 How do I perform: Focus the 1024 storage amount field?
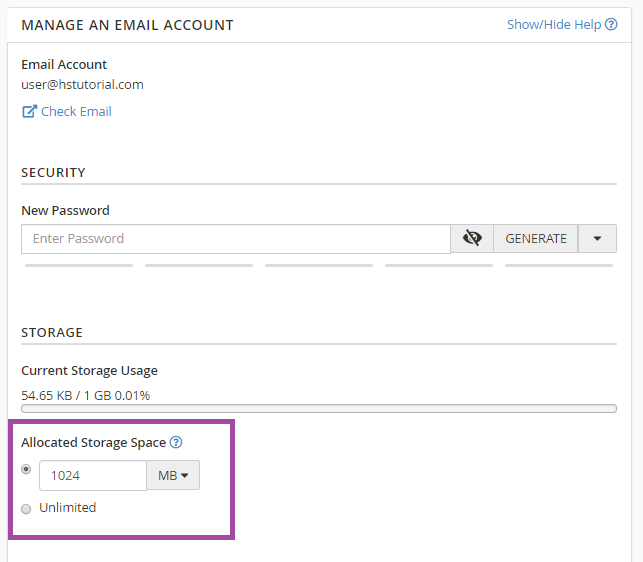tap(92, 476)
